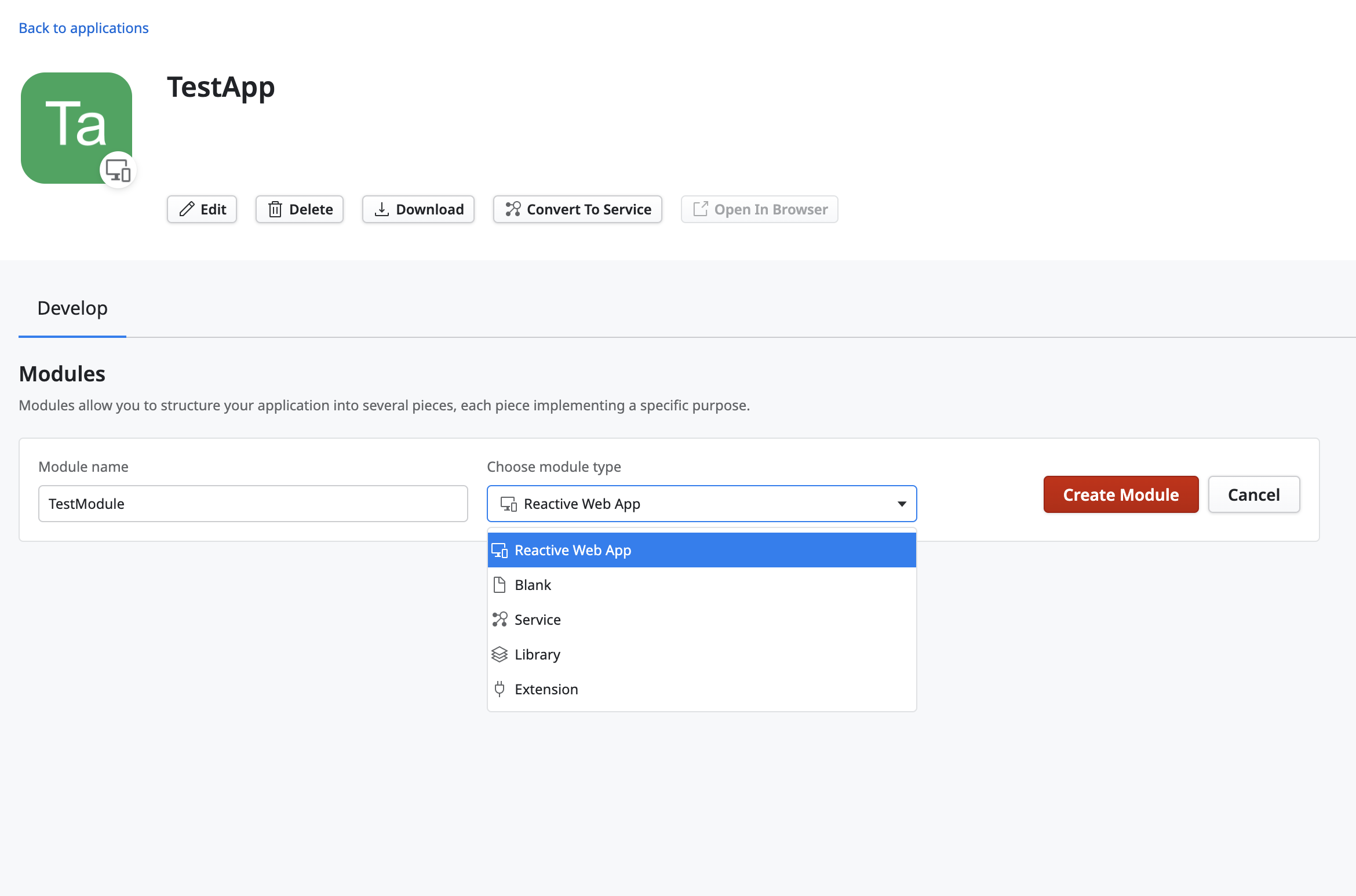Click the Blank document icon in the list
Viewport: 1356px width, 896px height.
(500, 584)
